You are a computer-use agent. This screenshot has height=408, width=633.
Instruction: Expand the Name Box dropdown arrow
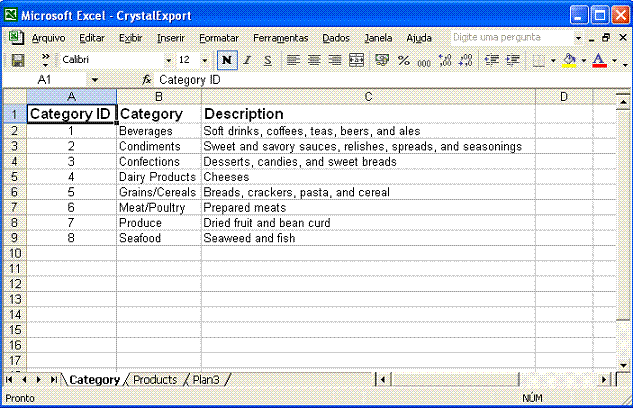coord(95,79)
